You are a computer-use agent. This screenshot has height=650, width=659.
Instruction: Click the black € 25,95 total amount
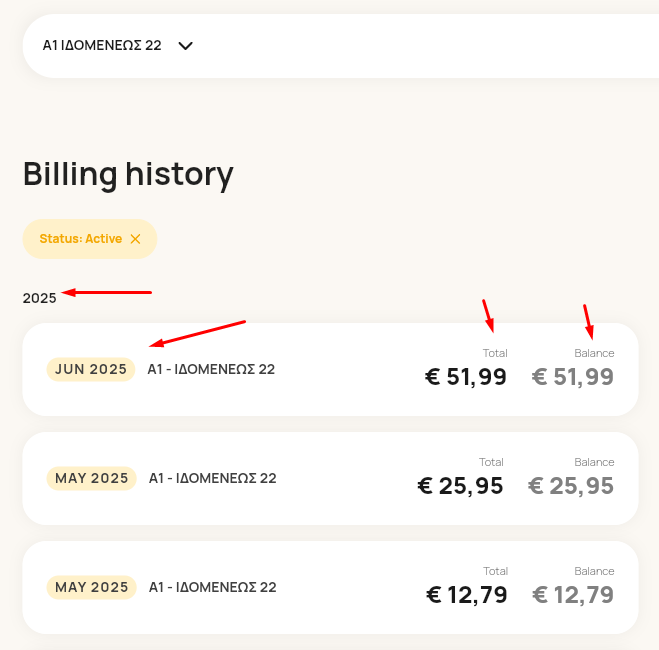460,486
